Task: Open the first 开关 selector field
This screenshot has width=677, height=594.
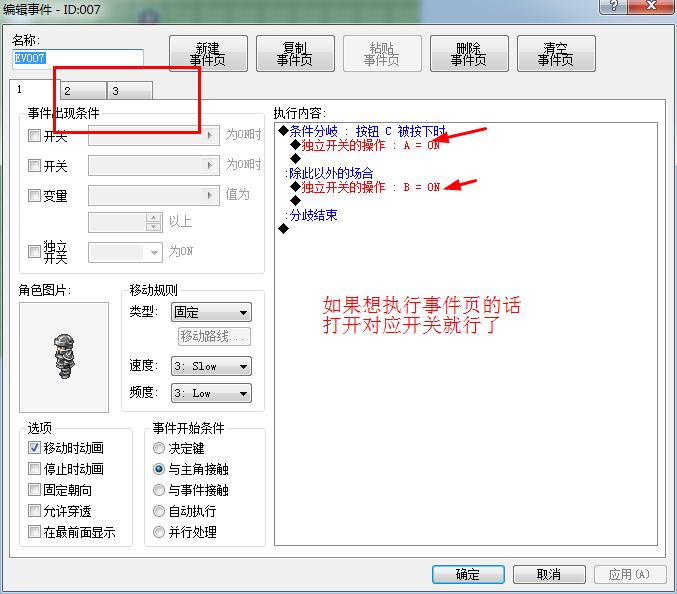Action: [x=154, y=136]
